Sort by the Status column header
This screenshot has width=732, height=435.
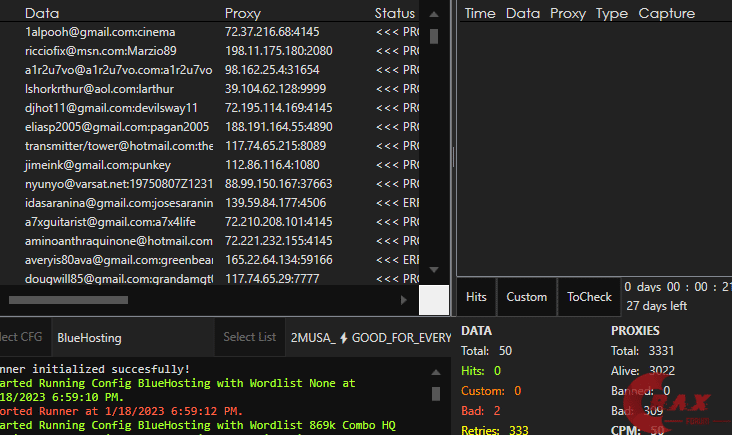coord(394,14)
